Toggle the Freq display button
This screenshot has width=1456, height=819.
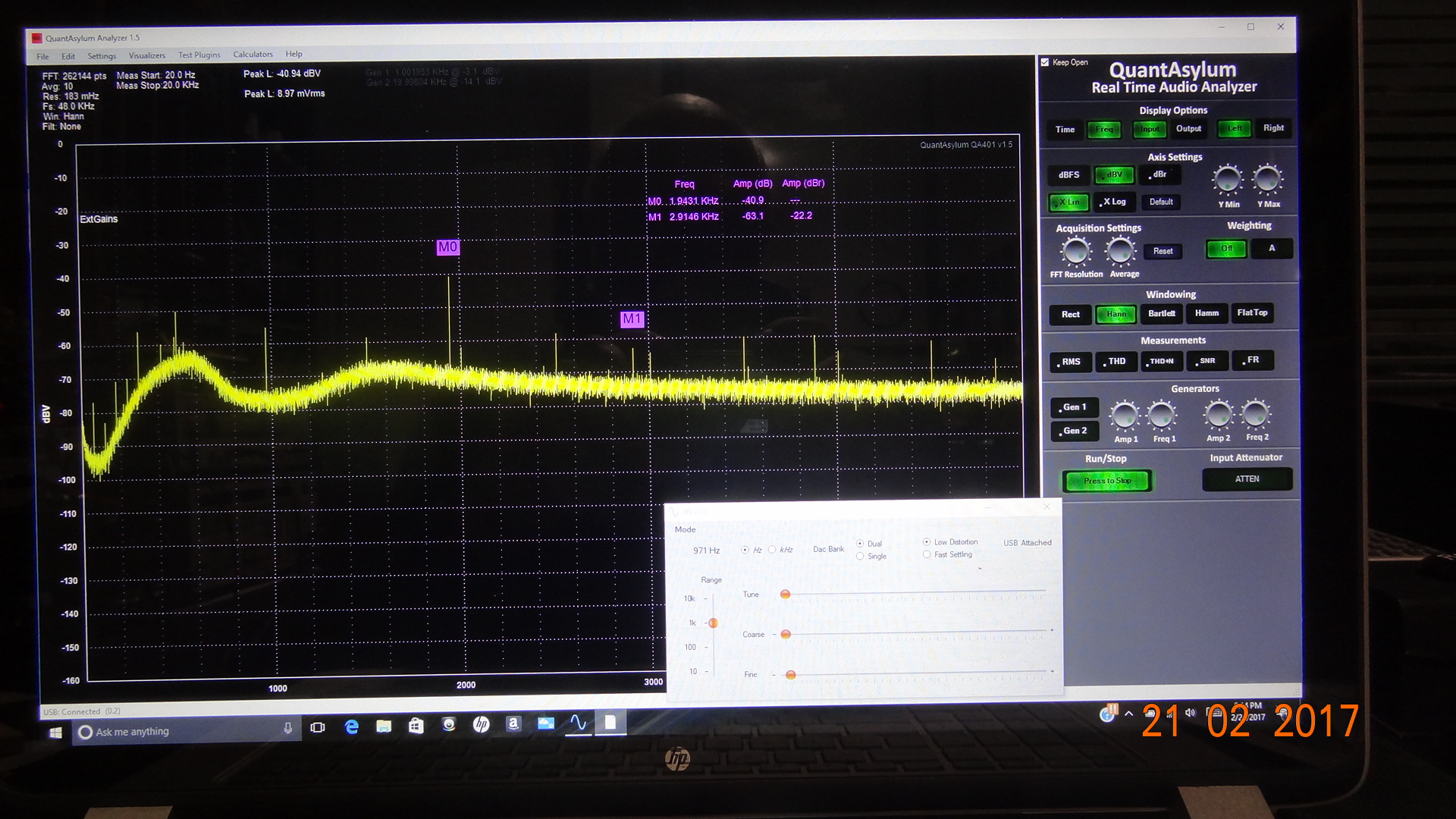click(1104, 130)
